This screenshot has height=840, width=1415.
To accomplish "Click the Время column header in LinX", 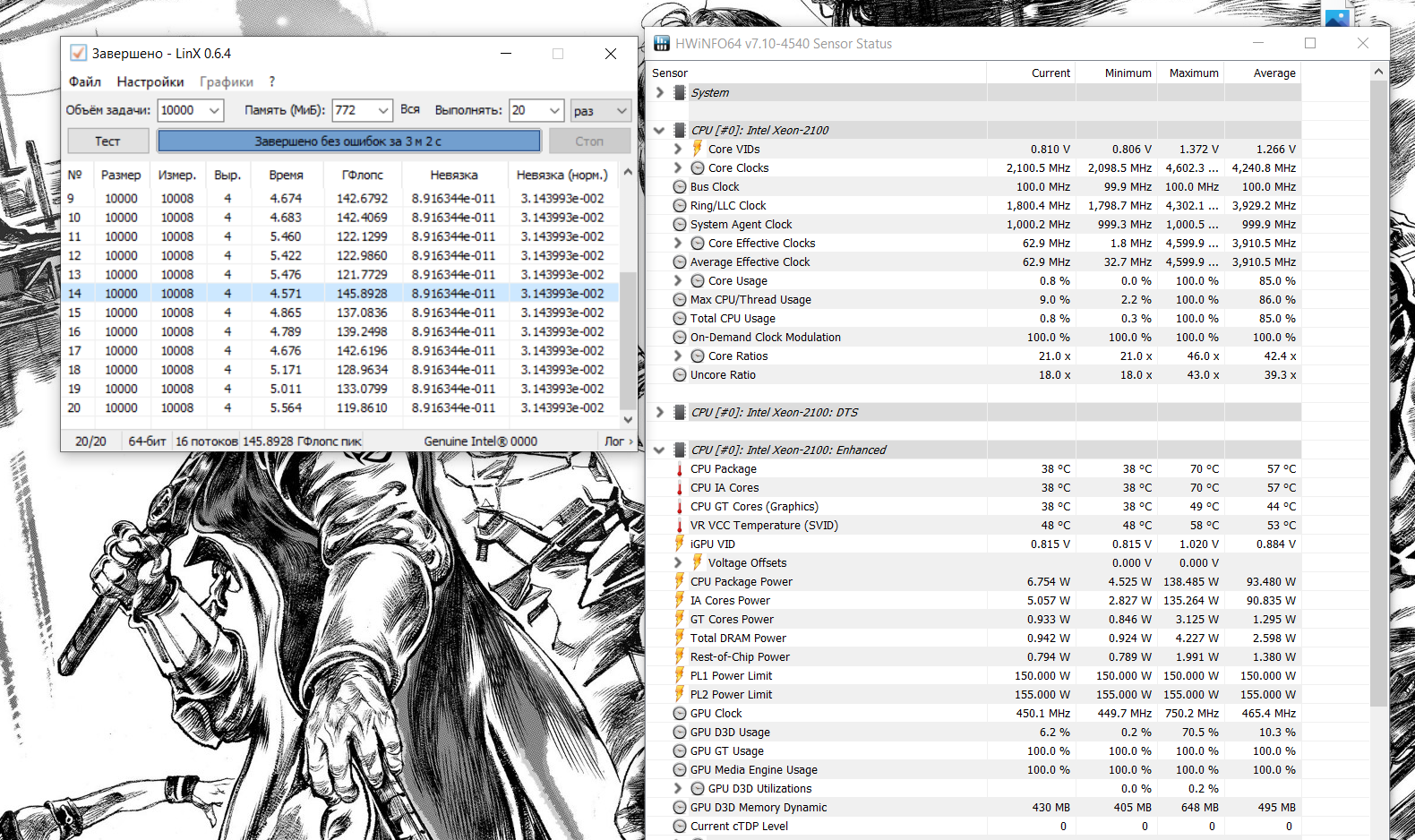I will click(287, 175).
